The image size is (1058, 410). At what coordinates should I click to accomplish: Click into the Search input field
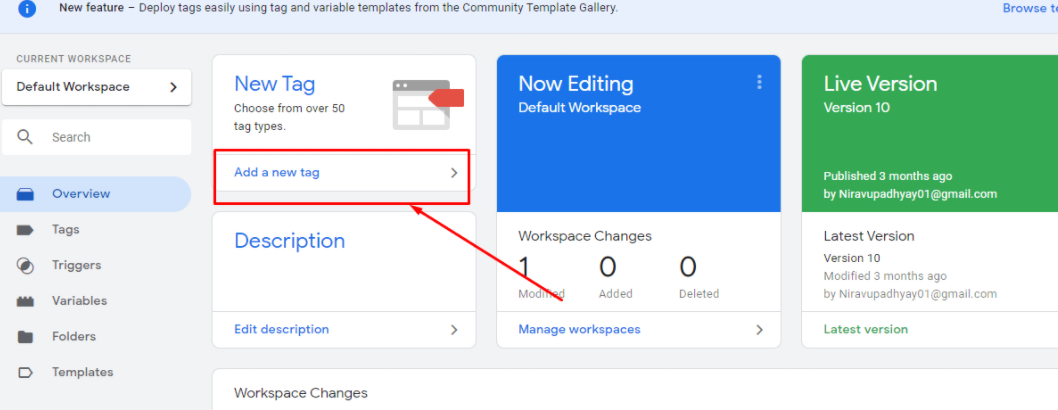96,137
